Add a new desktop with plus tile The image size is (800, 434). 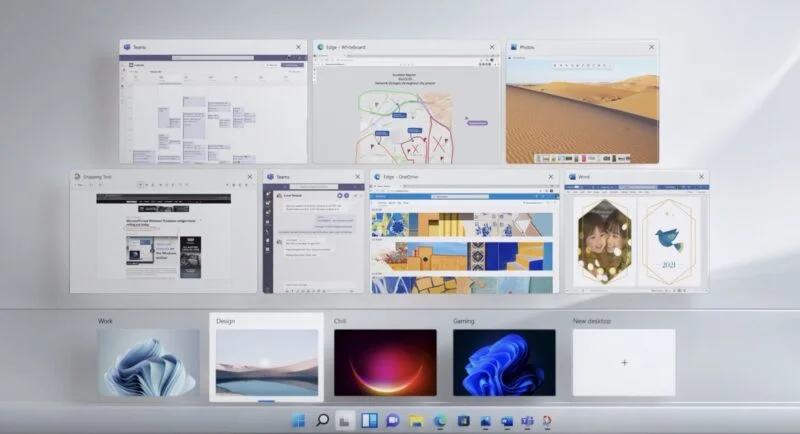(624, 363)
